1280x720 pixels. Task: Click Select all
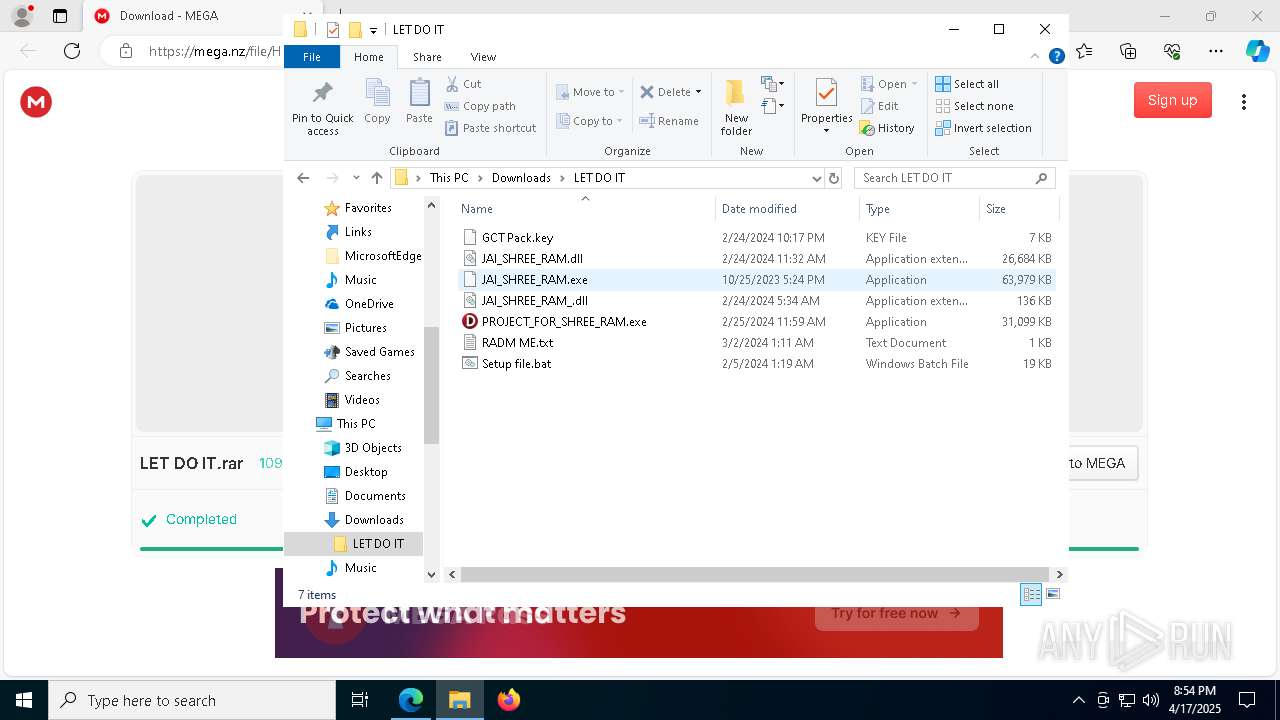(967, 84)
